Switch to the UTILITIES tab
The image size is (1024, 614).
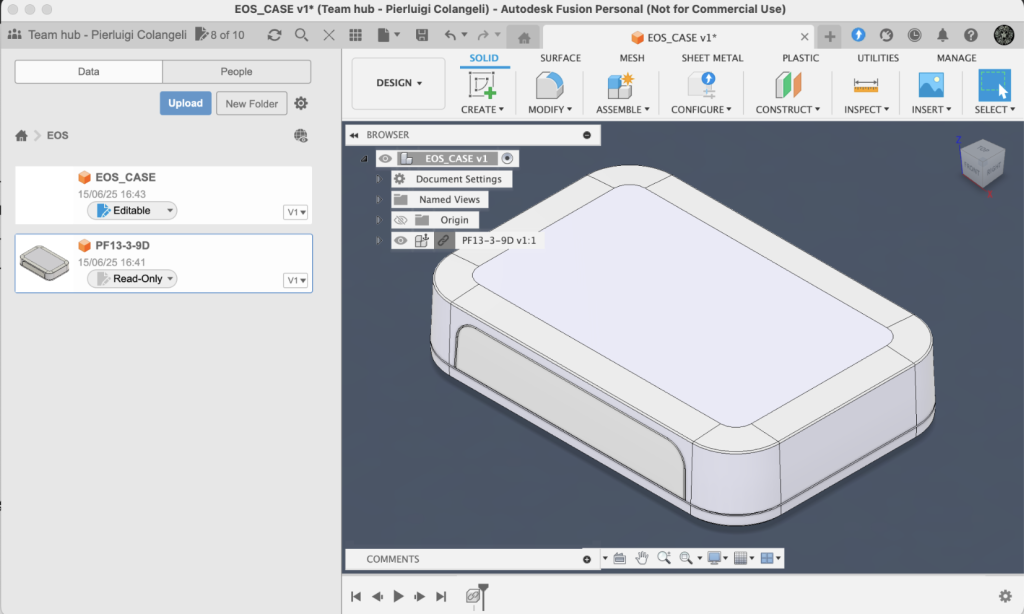[878, 58]
